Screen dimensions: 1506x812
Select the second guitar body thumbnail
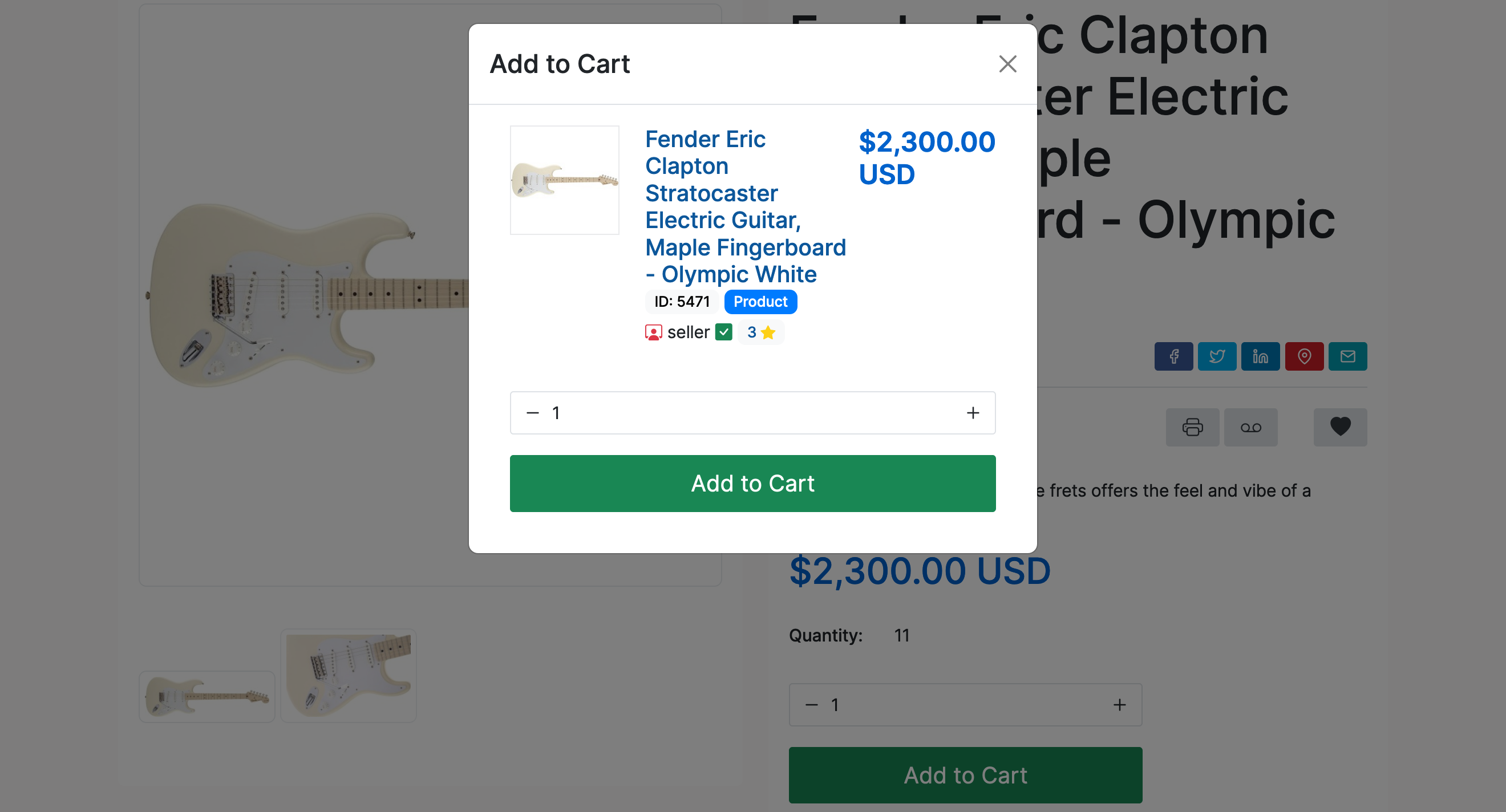(349, 675)
